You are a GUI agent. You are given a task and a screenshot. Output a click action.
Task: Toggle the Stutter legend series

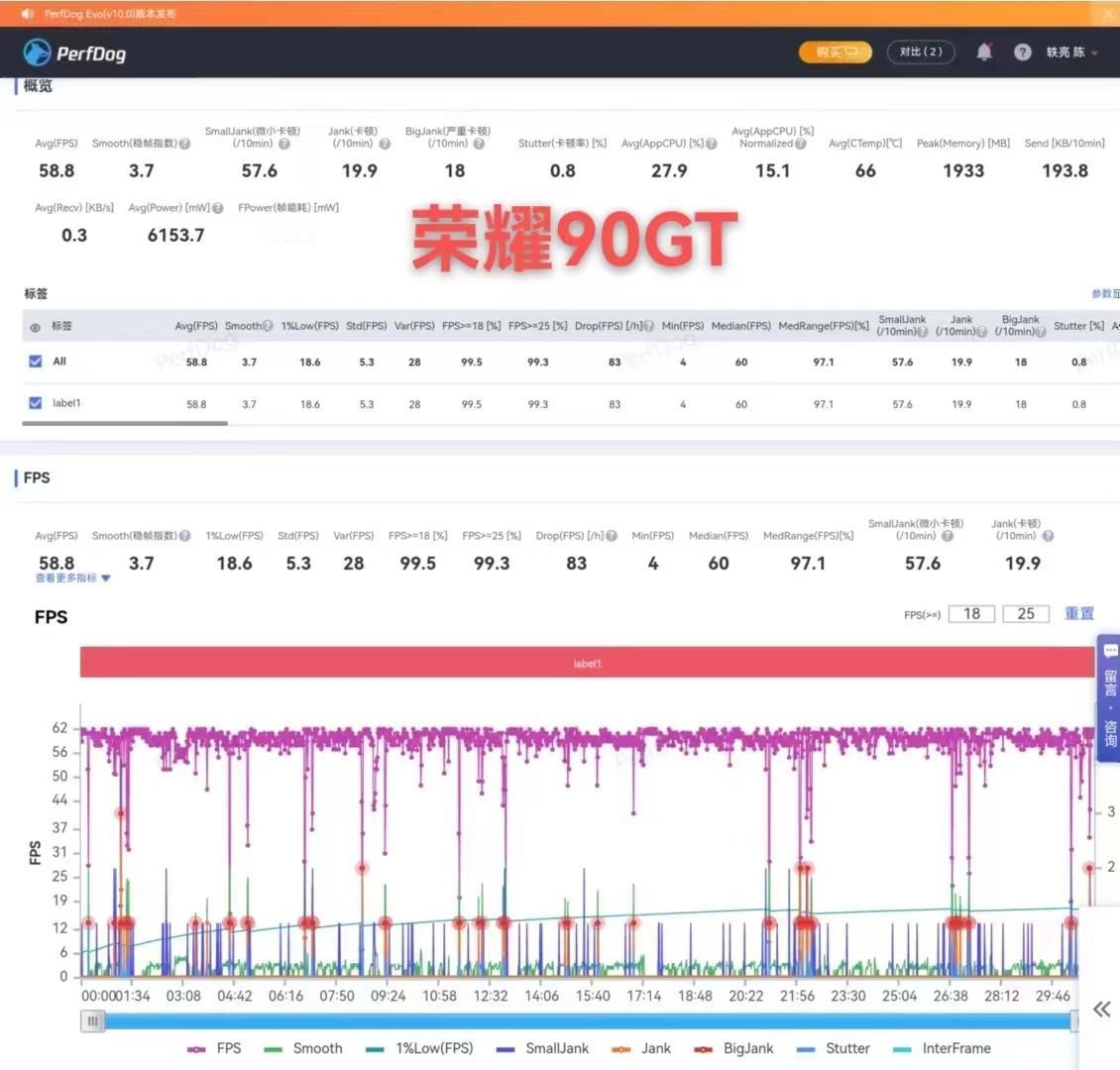pos(834,1048)
